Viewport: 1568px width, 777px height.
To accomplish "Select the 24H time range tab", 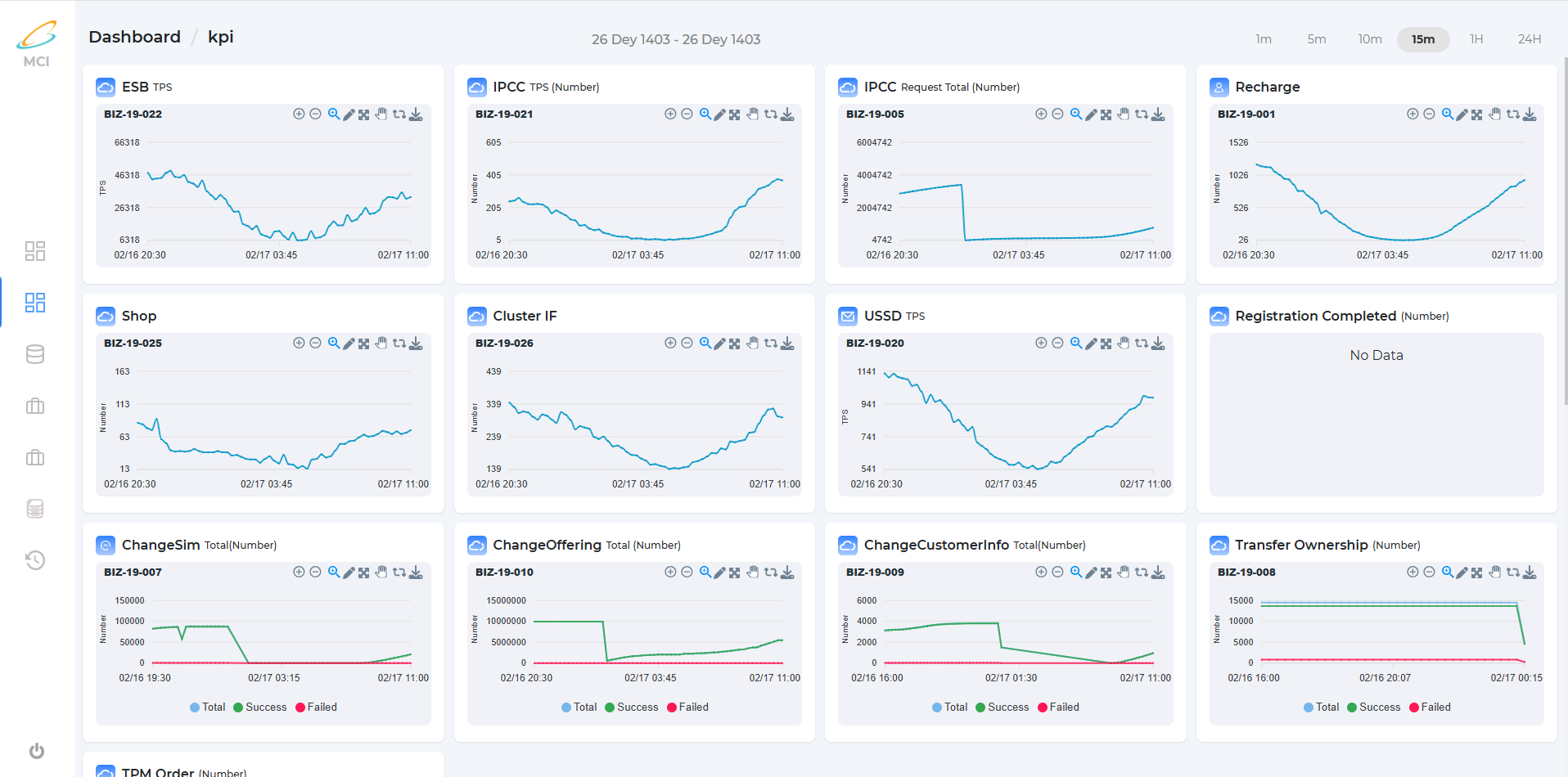I will coord(1529,39).
